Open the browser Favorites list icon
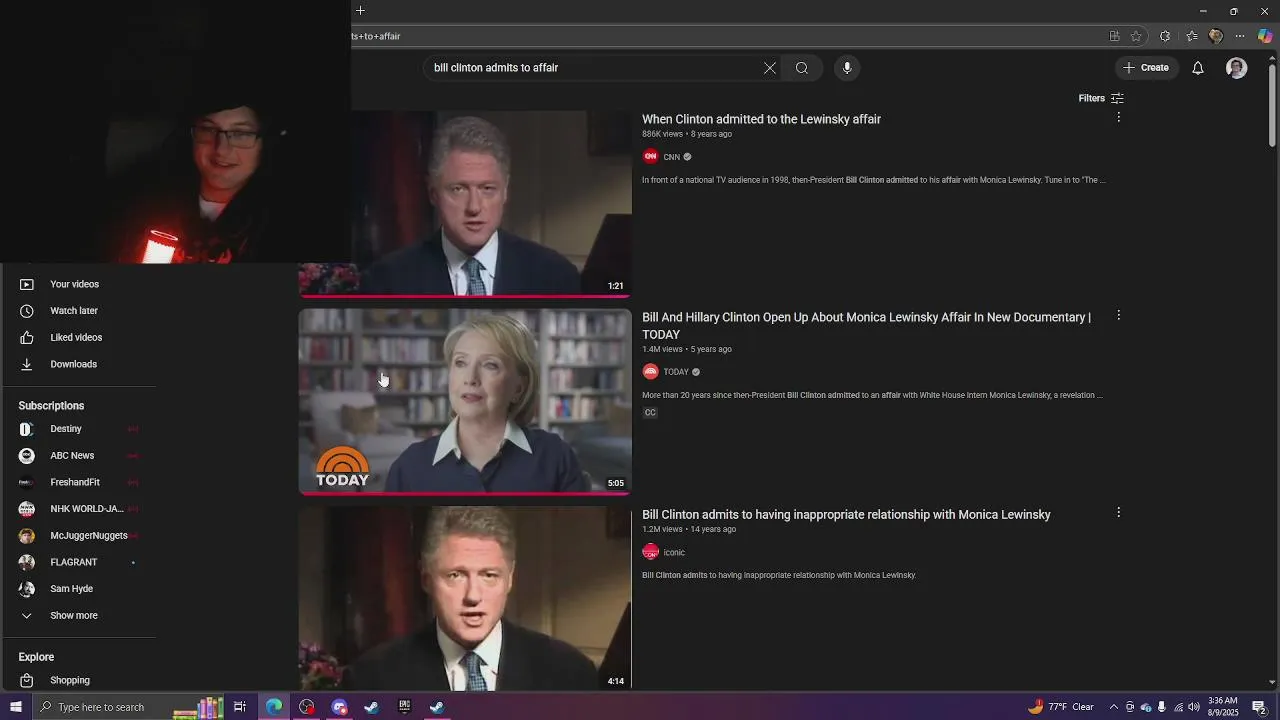1280x720 pixels. click(1191, 36)
